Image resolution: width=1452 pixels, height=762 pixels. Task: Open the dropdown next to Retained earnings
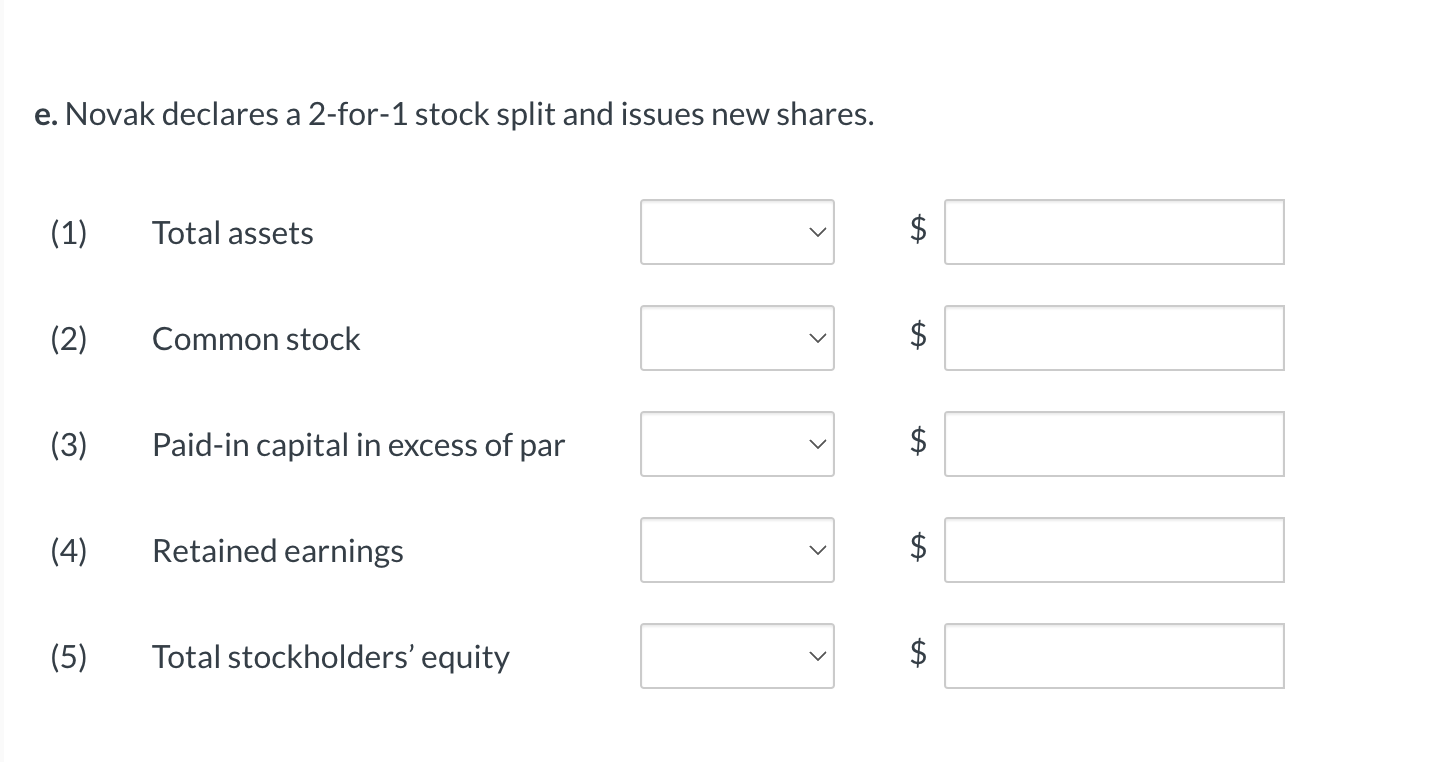tap(737, 550)
